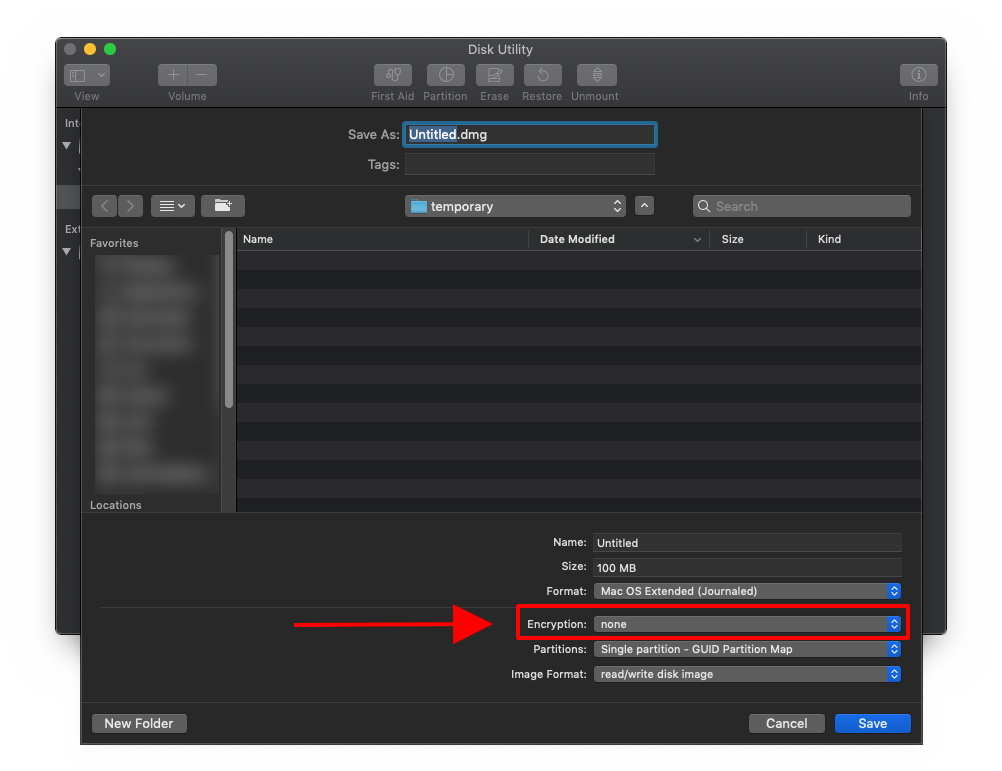
Task: Collapse the External disclosure triangle in sidebar
Action: [x=66, y=252]
